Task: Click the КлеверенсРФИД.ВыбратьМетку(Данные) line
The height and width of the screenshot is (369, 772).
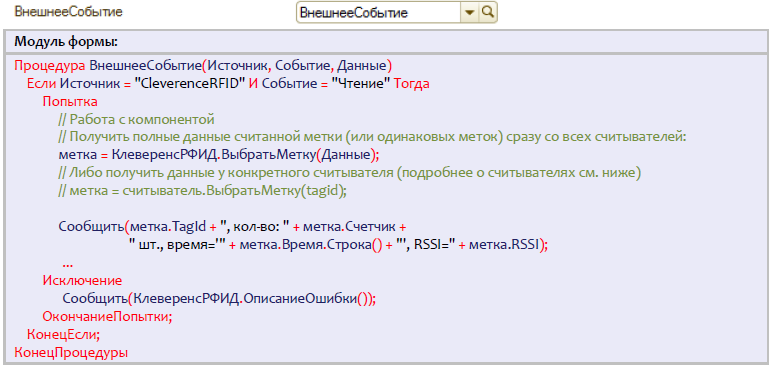Action: coord(219,155)
